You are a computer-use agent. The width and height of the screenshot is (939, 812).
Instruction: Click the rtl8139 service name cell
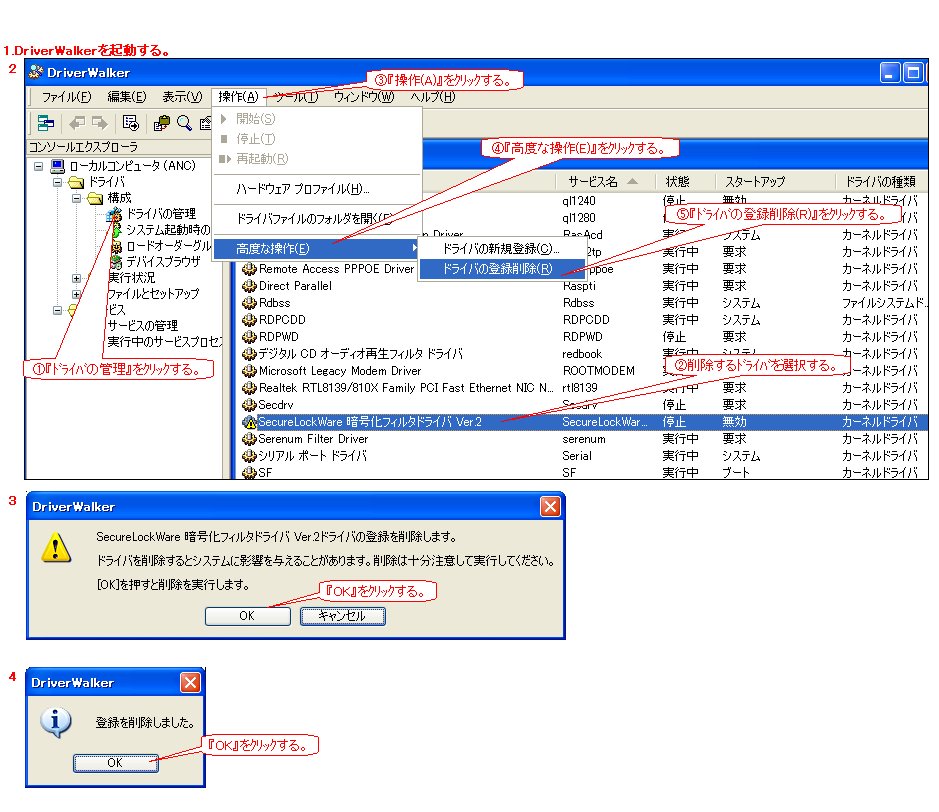pyautogui.click(x=580, y=388)
